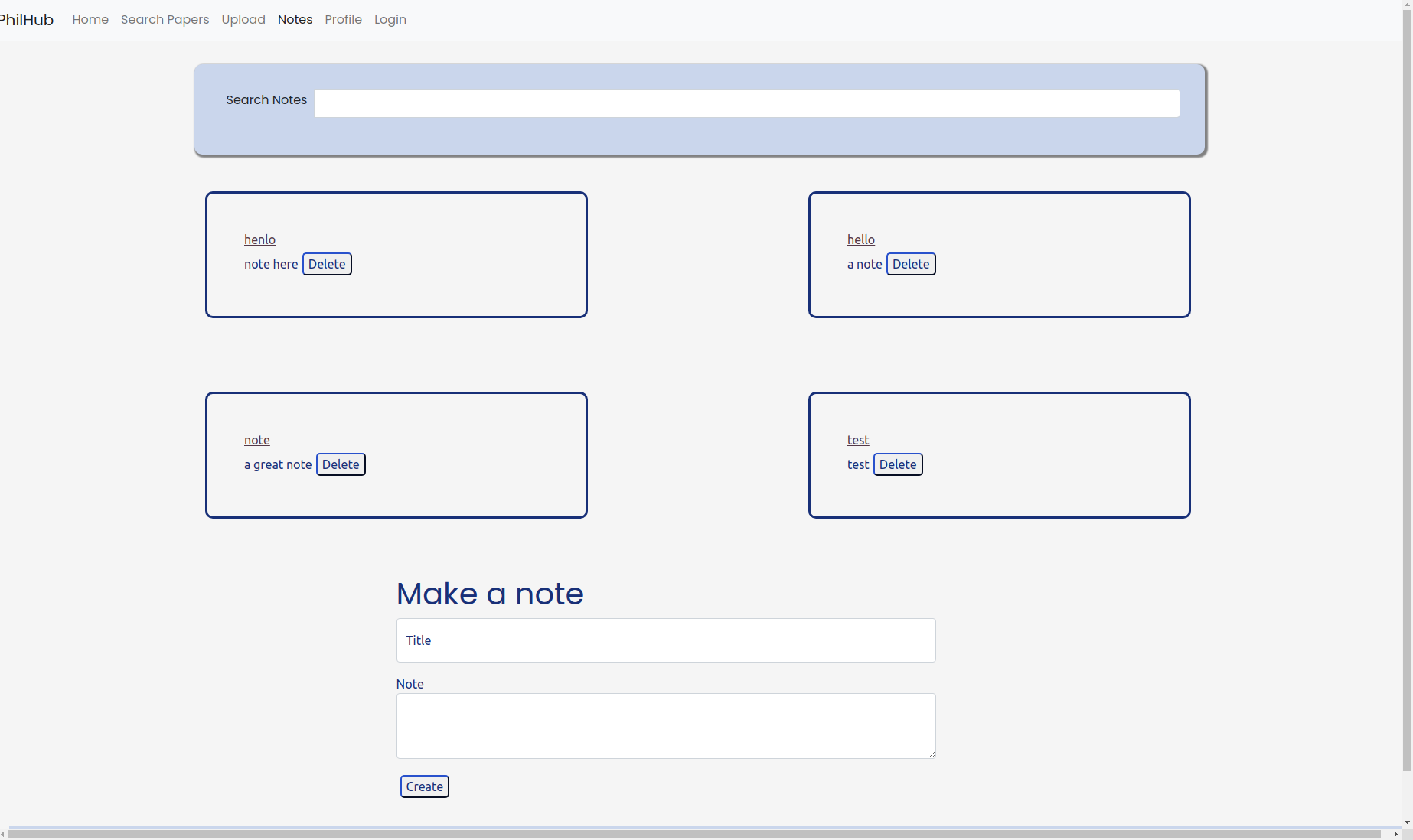Delete the 'henlo' note
Screen dimensions: 1413x840
tap(327, 264)
